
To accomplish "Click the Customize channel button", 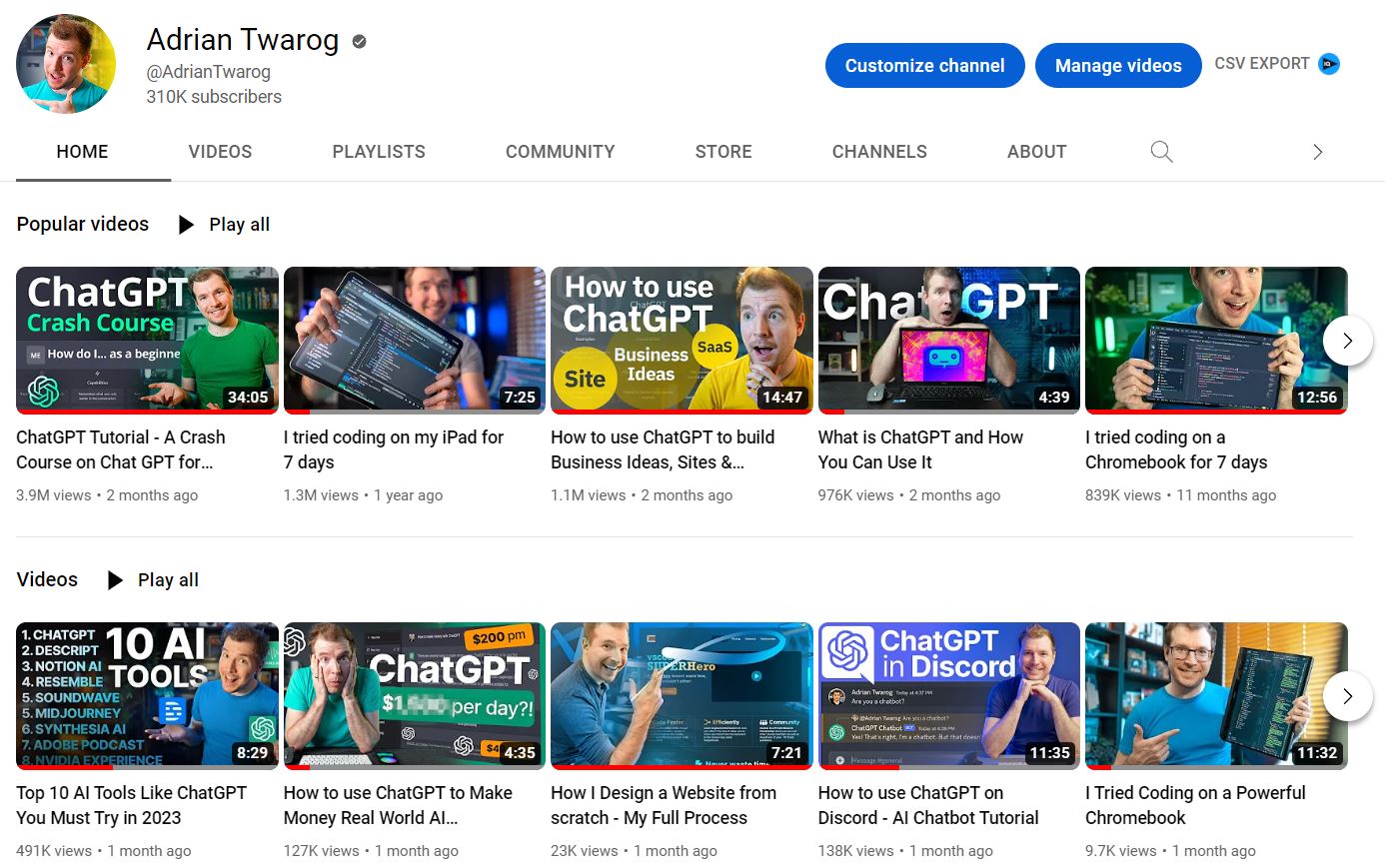I will click(x=924, y=66).
